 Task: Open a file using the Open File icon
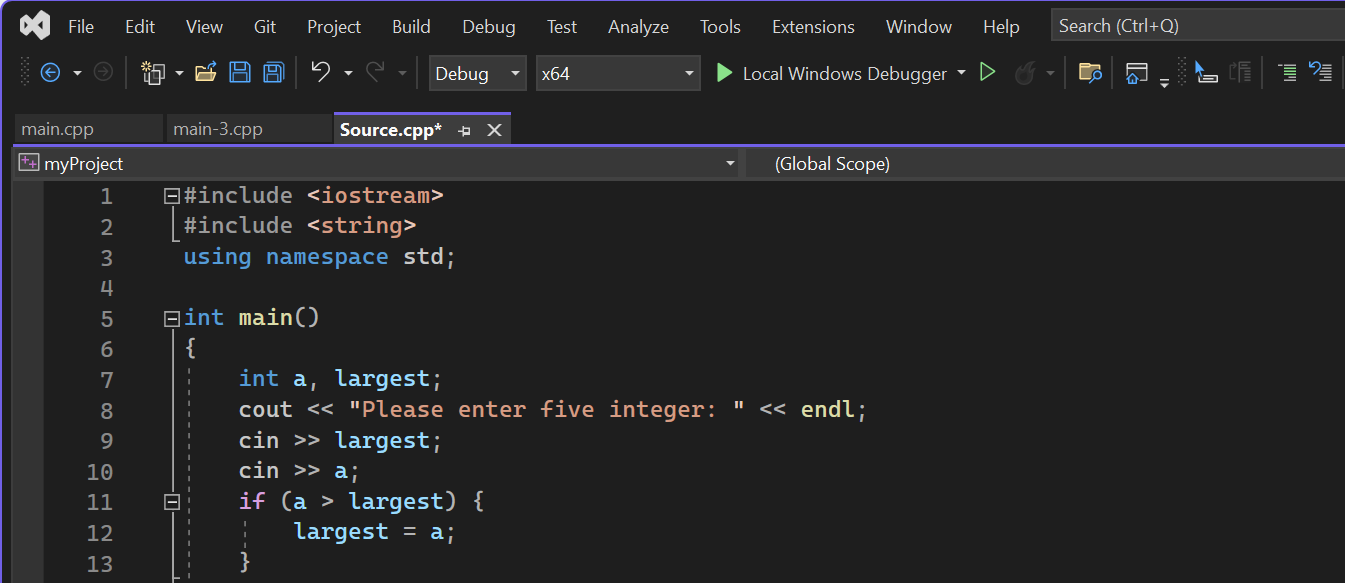point(203,72)
